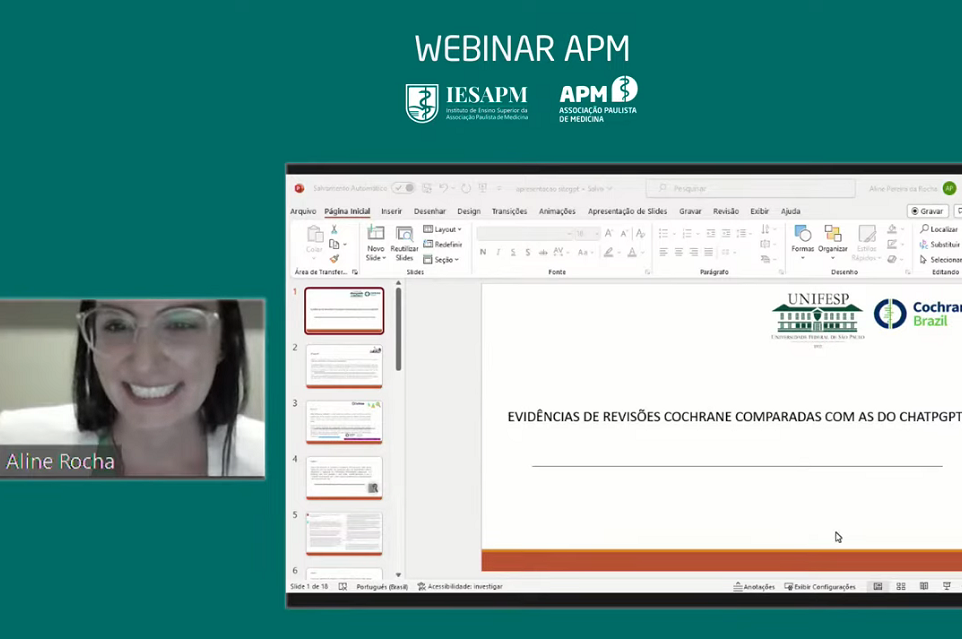Open the Inserir ribbon tab
The image size is (962, 639).
391,211
